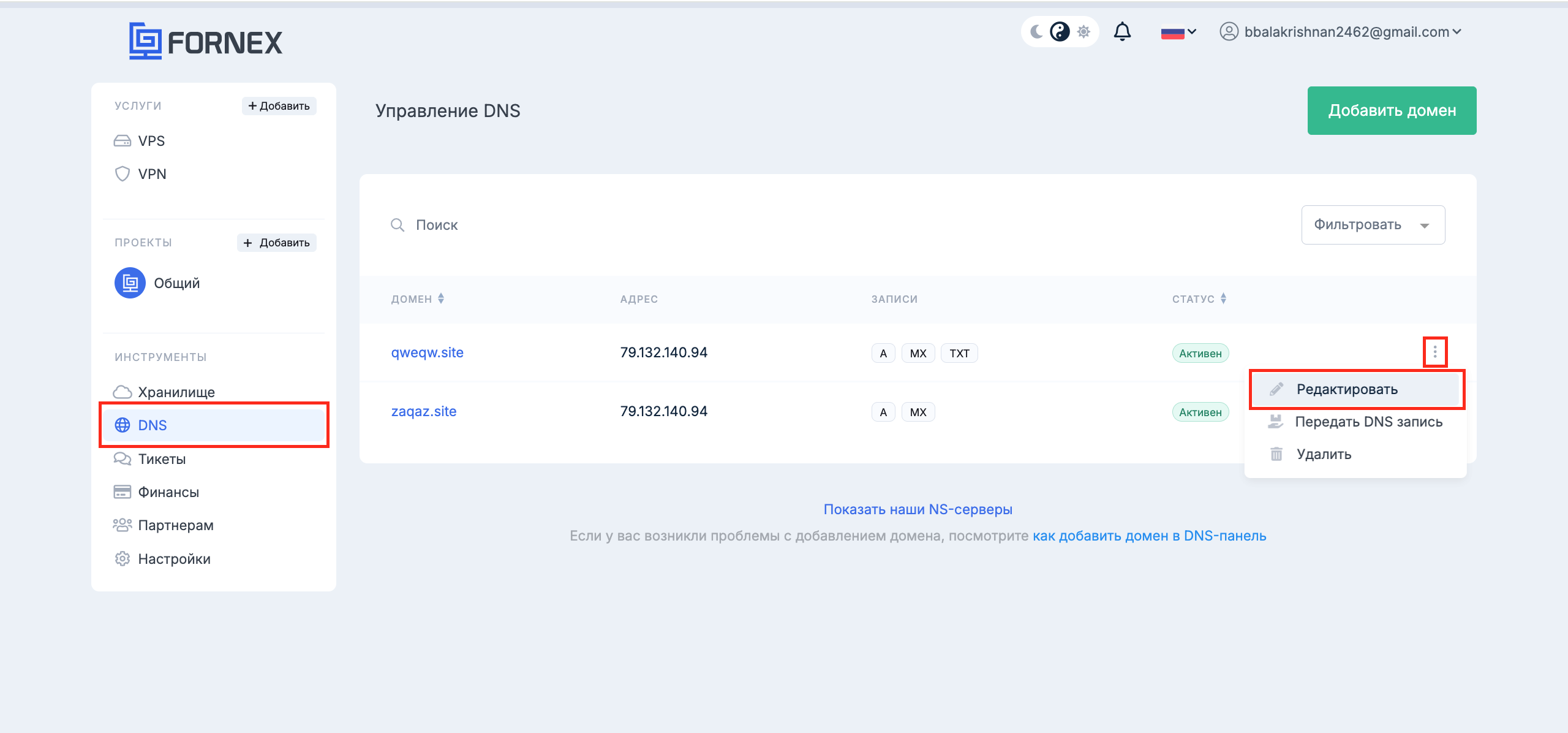The height and width of the screenshot is (733, 1568).
Task: Switch to light sun theme
Action: [x=1084, y=32]
